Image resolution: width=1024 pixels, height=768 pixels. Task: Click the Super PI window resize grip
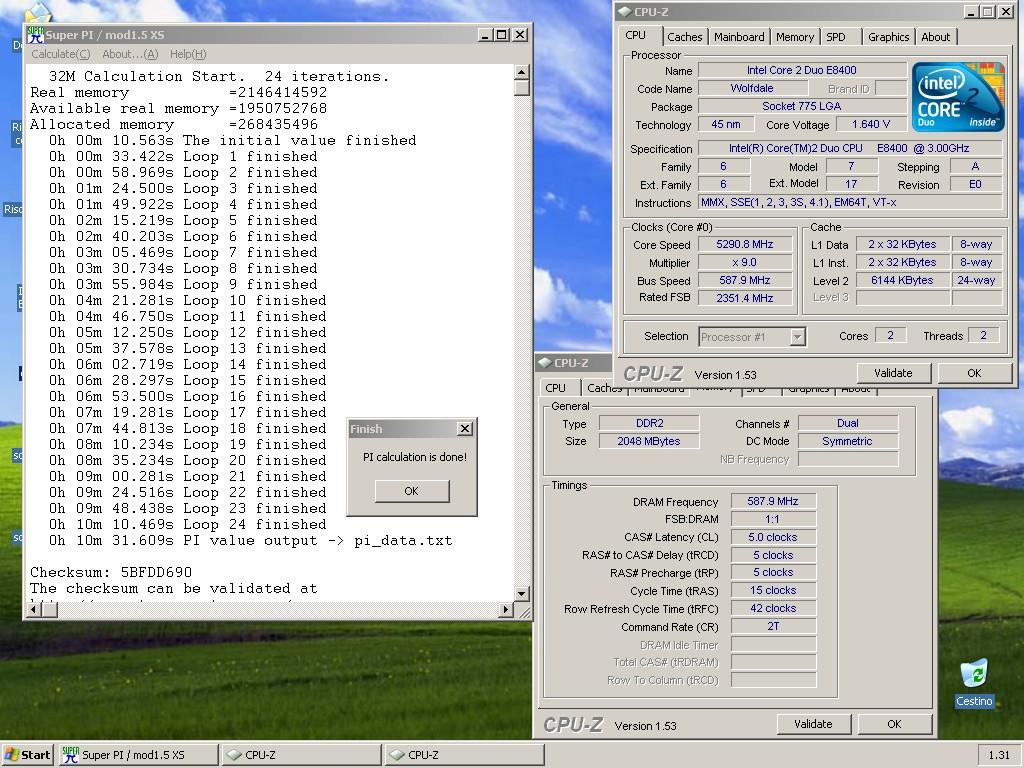click(x=524, y=612)
